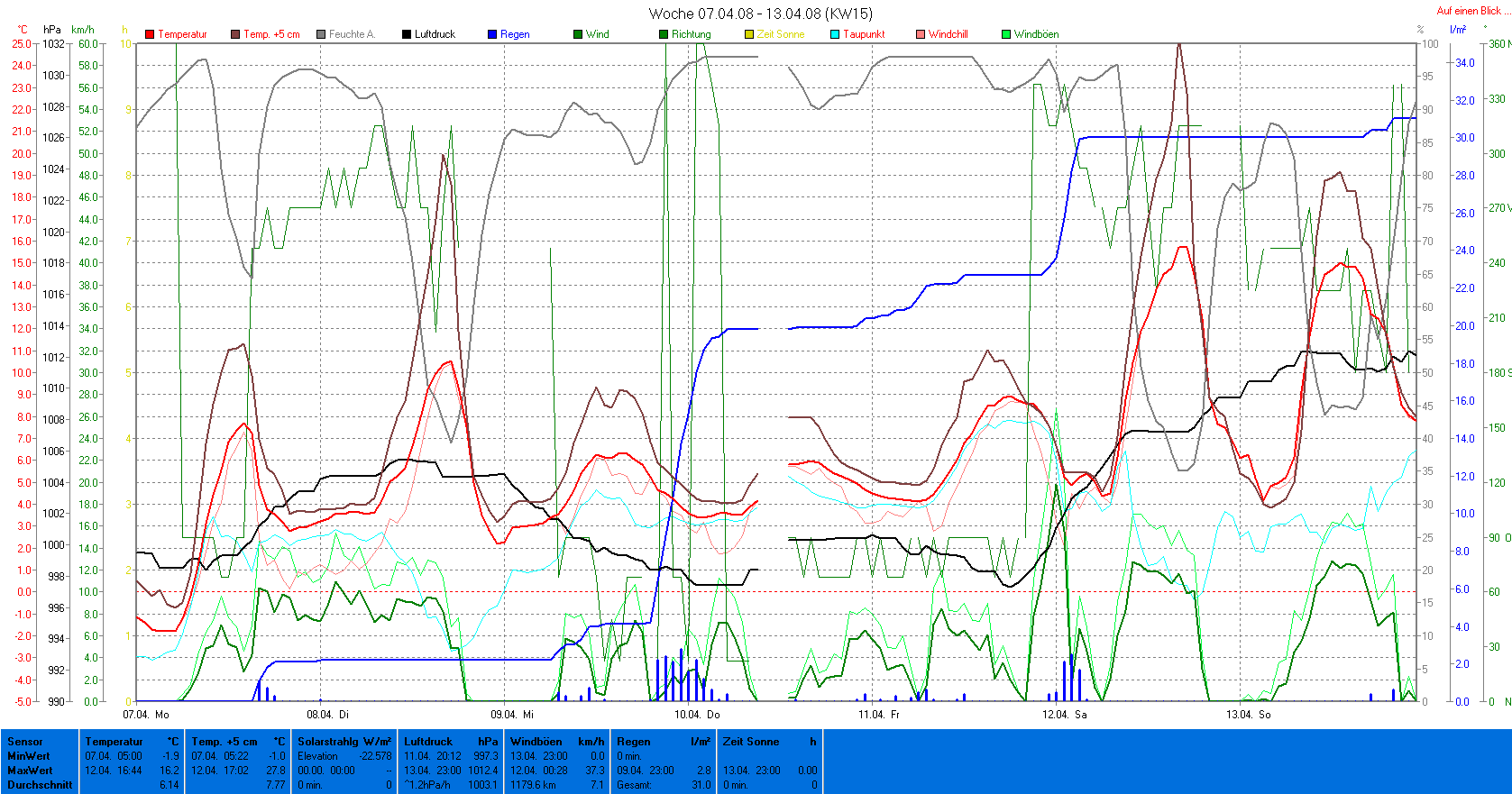Click the MaxWert row label
The height and width of the screenshot is (794, 1512).
click(x=30, y=771)
